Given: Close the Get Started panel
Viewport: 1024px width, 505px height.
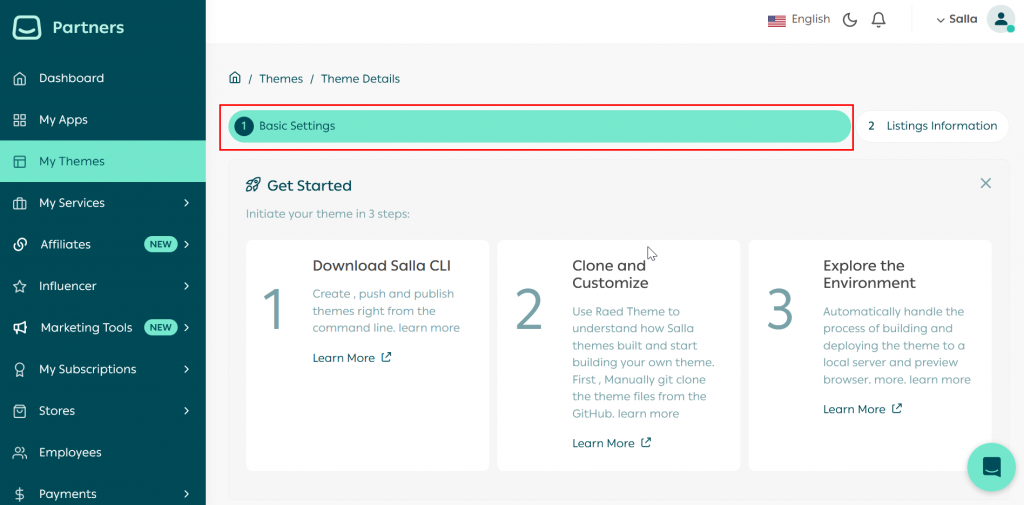Looking at the screenshot, I should pyautogui.click(x=986, y=183).
